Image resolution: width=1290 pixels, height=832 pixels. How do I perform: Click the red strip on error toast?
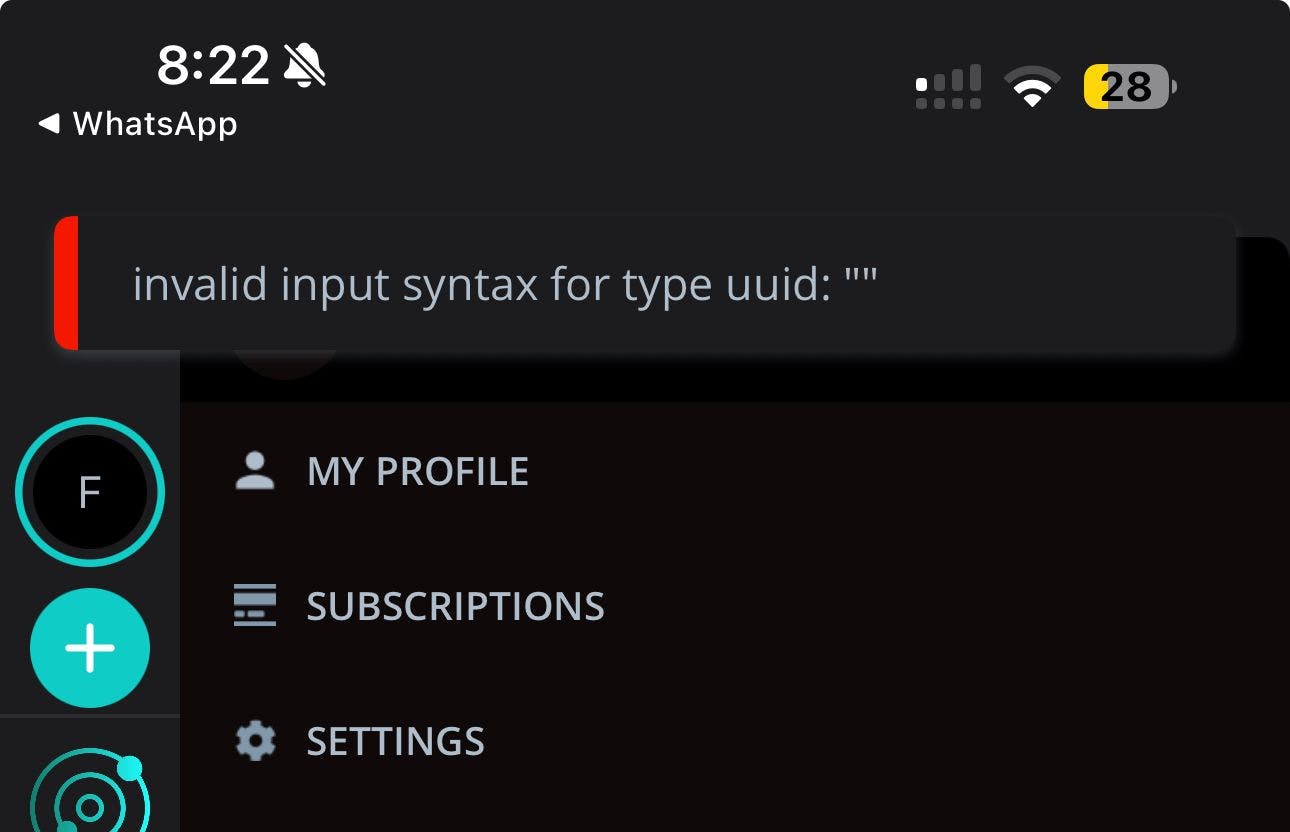(66, 283)
